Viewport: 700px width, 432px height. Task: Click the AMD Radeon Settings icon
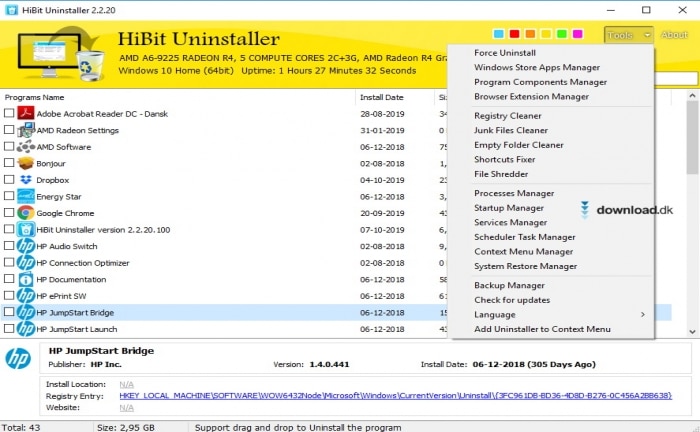coord(26,130)
